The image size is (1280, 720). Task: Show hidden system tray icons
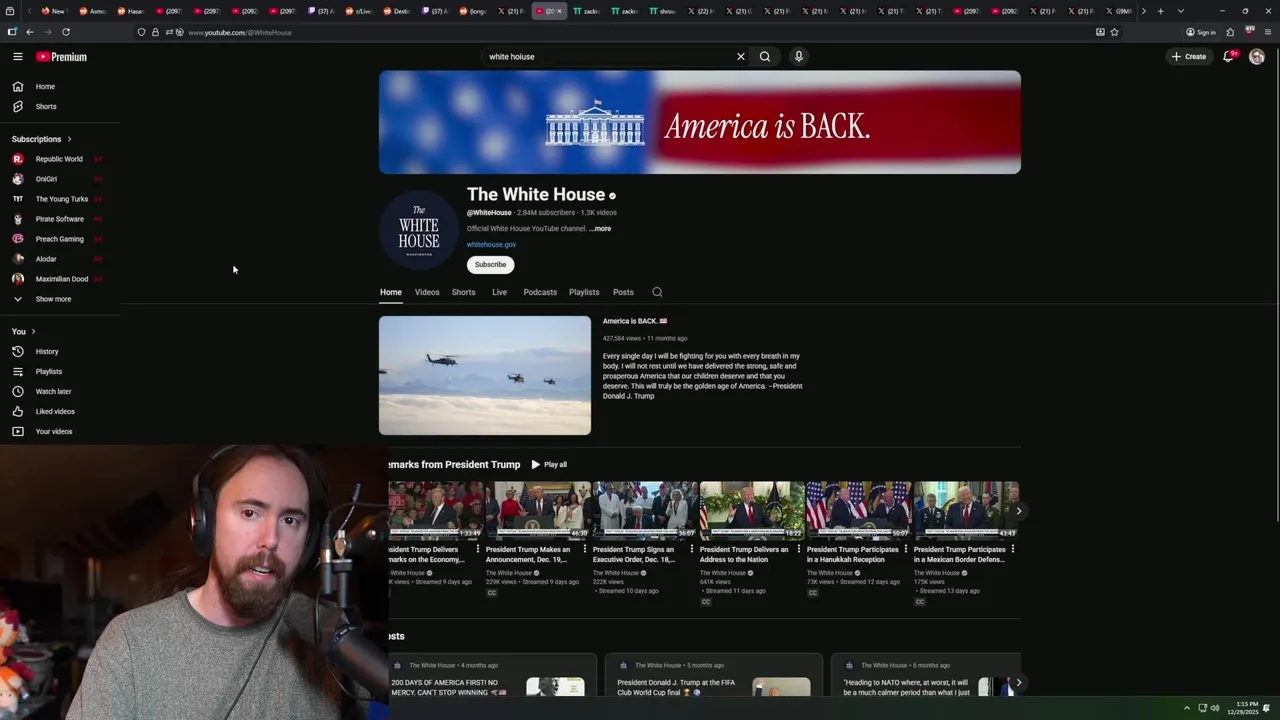pyautogui.click(x=1187, y=708)
